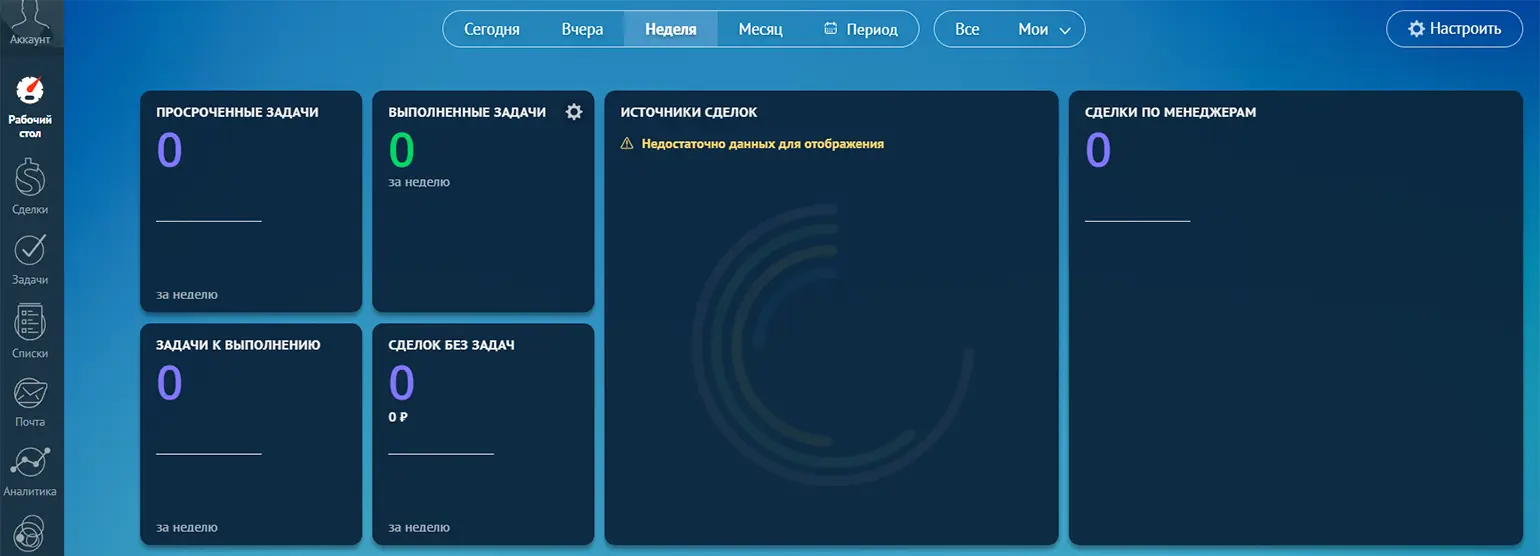Image resolution: width=1540 pixels, height=556 pixels.
Task: Open the Задачи section icon
Action: click(x=31, y=250)
